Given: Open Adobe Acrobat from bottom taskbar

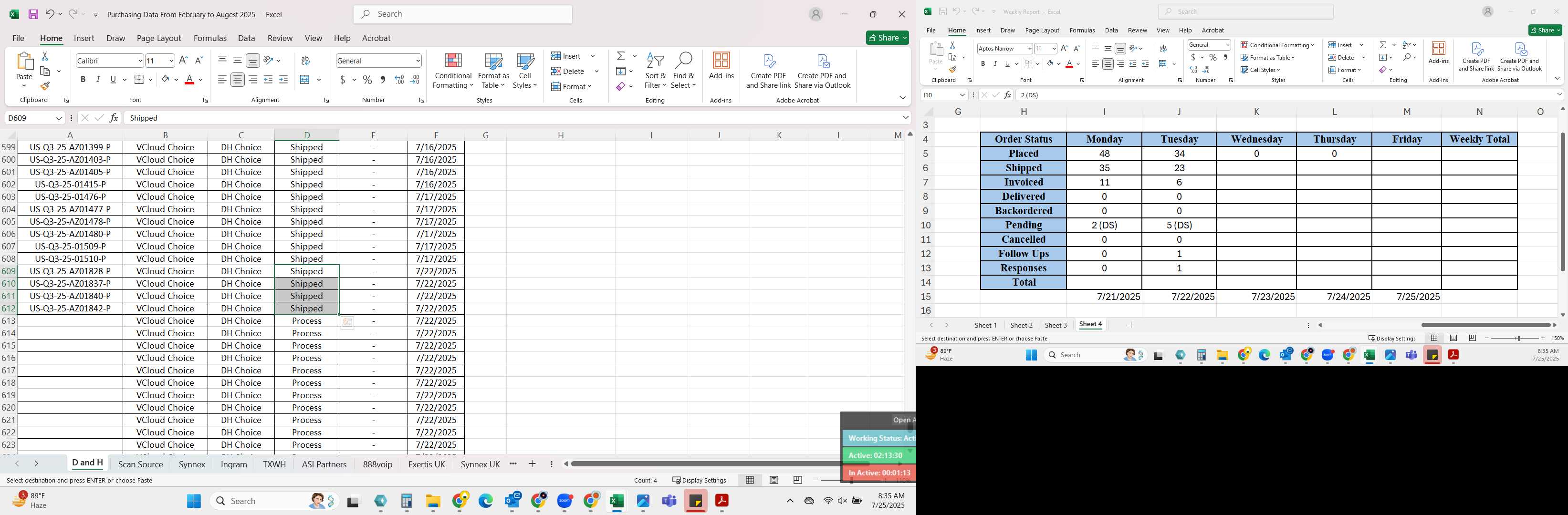Looking at the screenshot, I should pyautogui.click(x=722, y=501).
